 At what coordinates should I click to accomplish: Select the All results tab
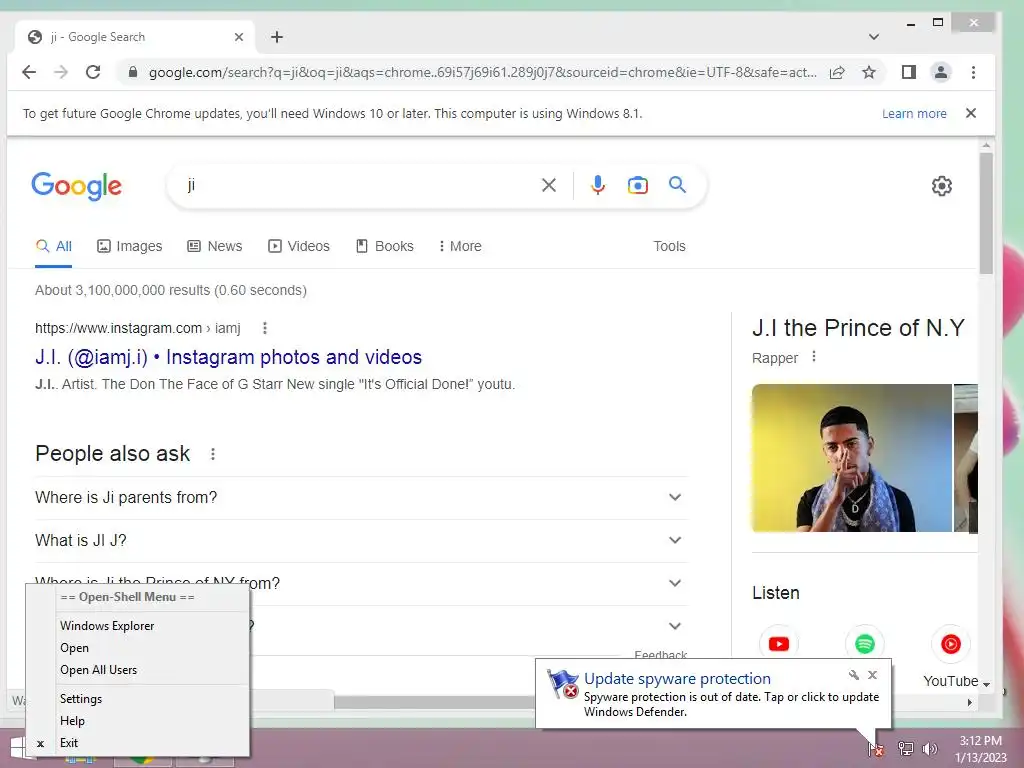(54, 246)
